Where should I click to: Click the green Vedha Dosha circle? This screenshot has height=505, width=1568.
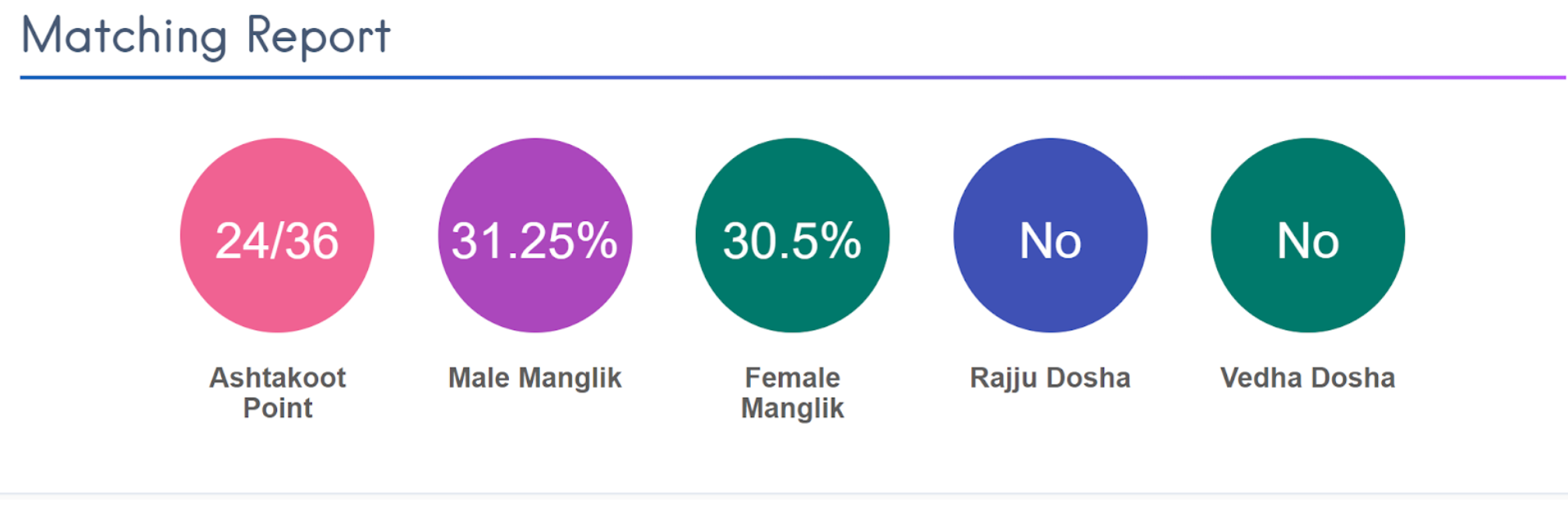click(1307, 299)
